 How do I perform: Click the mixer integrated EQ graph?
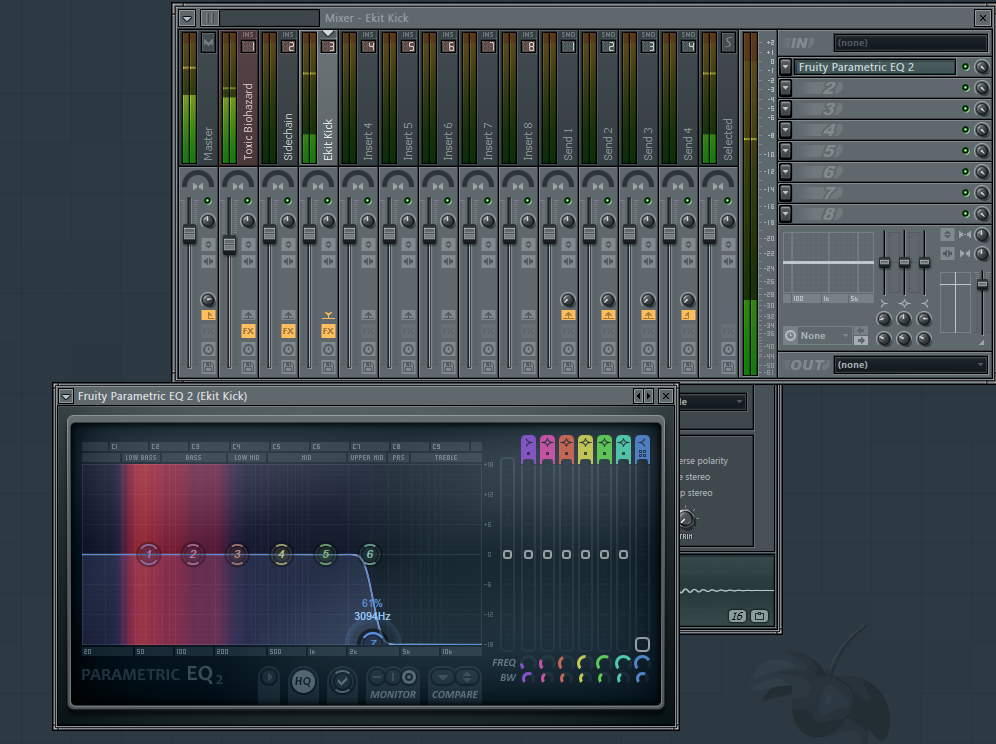(x=828, y=262)
